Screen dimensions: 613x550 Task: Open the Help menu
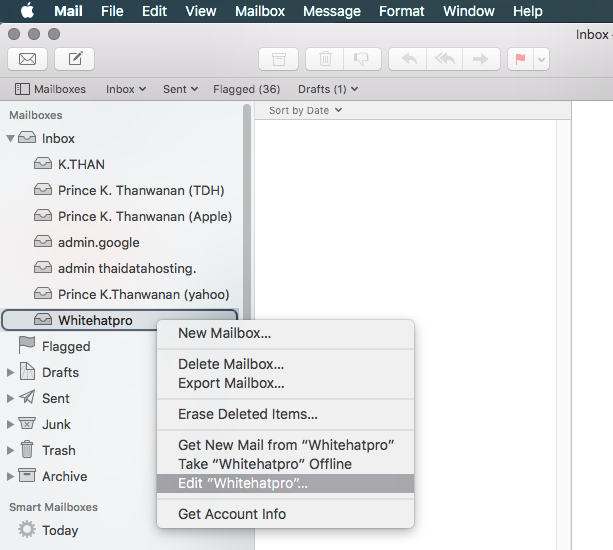pos(527,11)
